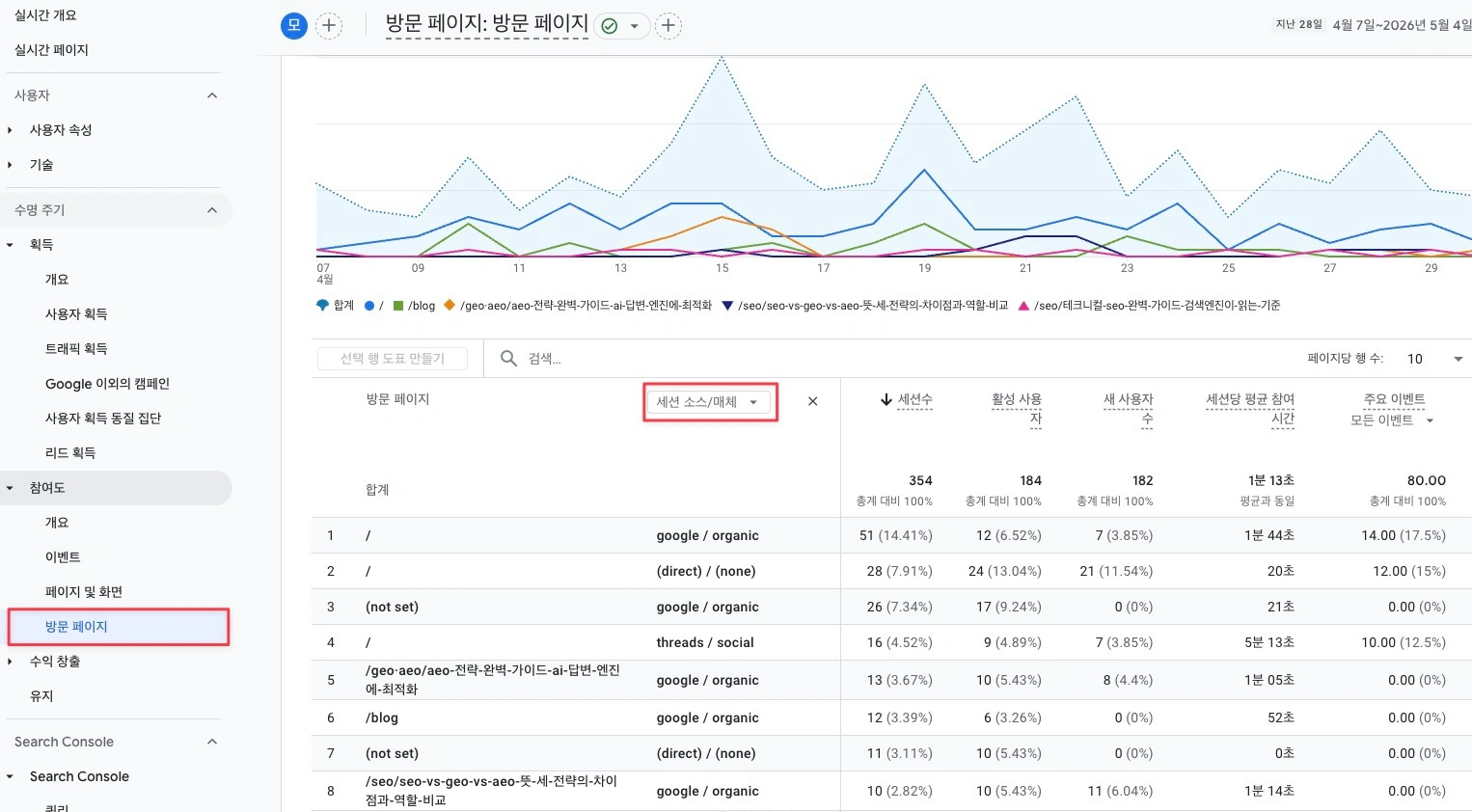Add a comparison with the plus icon next to '모'
1472x812 pixels.
click(x=329, y=25)
